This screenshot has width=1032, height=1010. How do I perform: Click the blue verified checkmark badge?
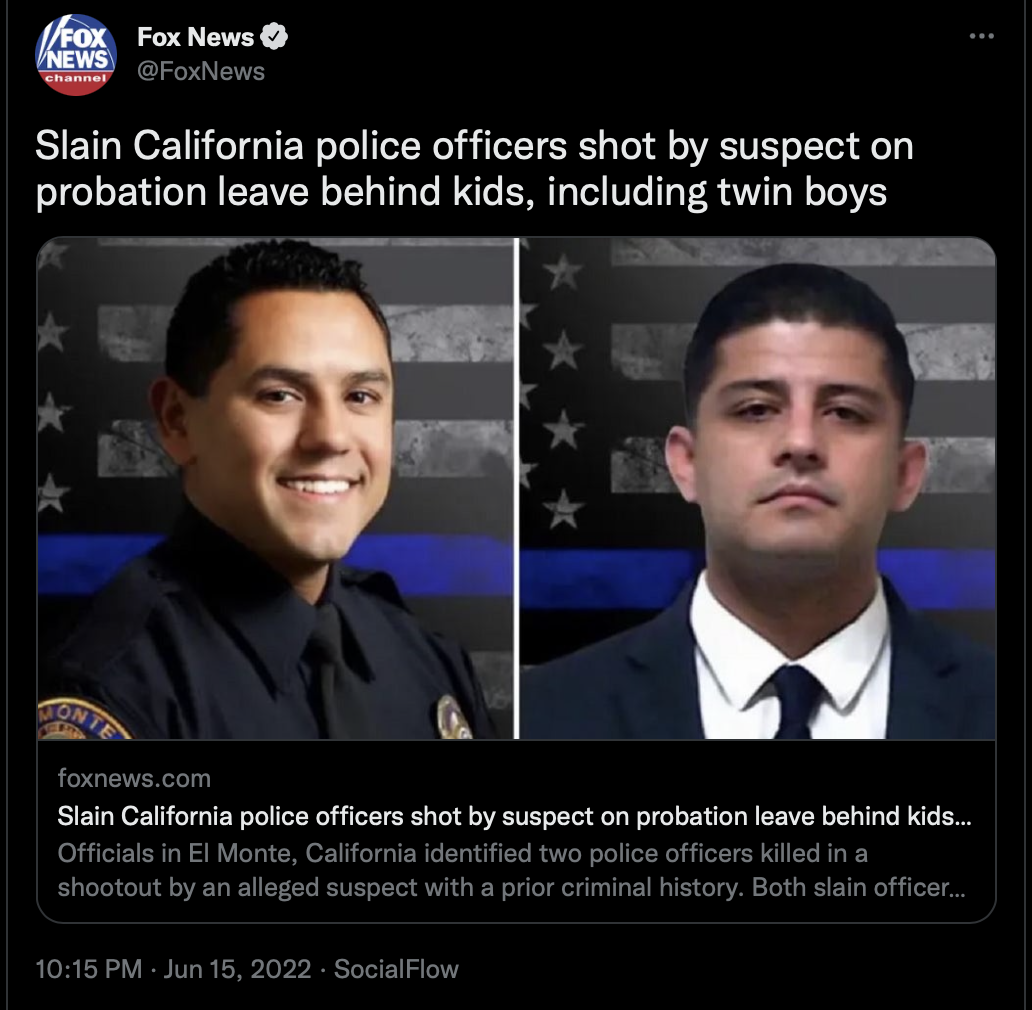point(274,37)
